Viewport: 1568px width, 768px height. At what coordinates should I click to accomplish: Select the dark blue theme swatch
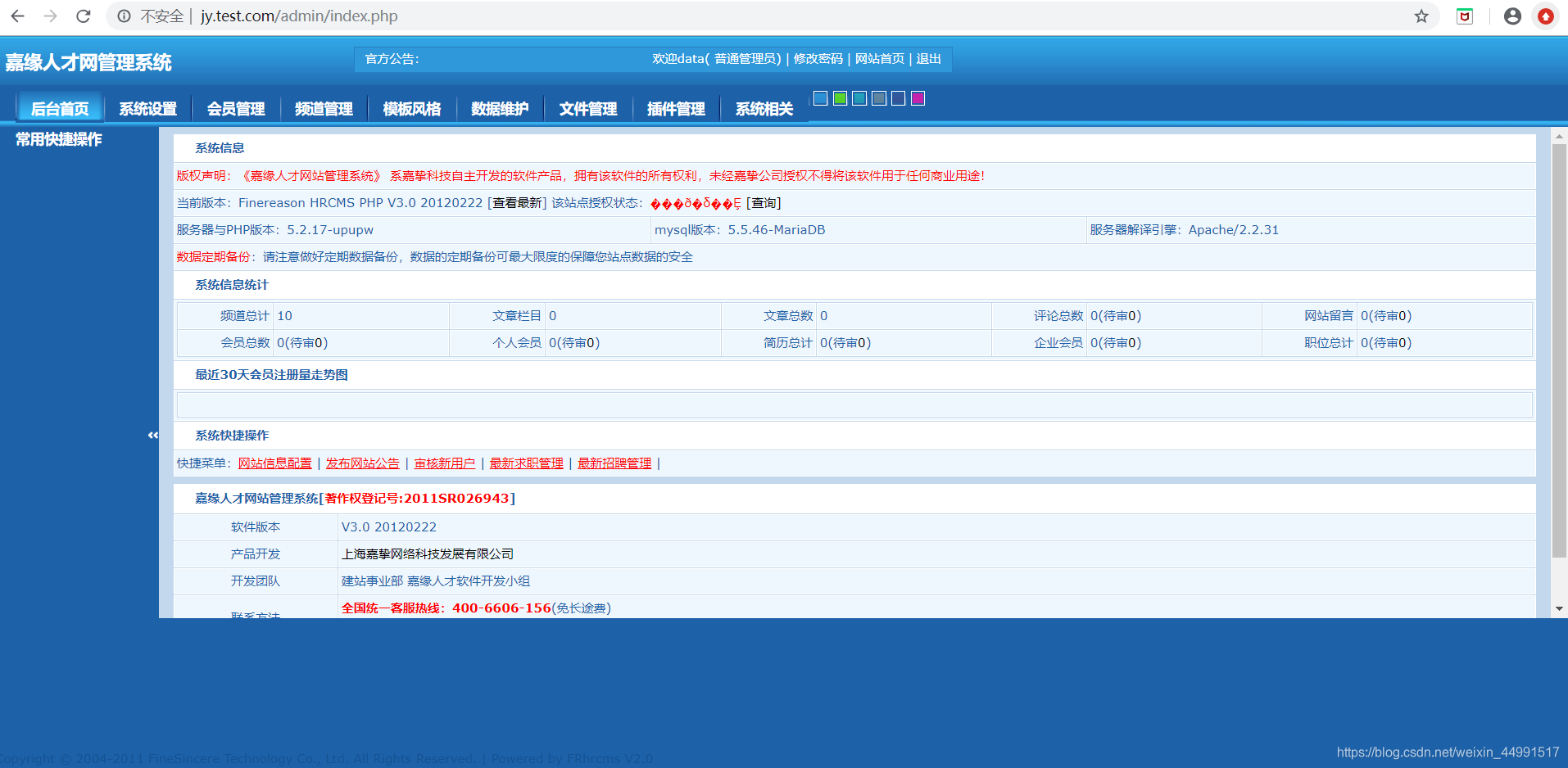899,98
